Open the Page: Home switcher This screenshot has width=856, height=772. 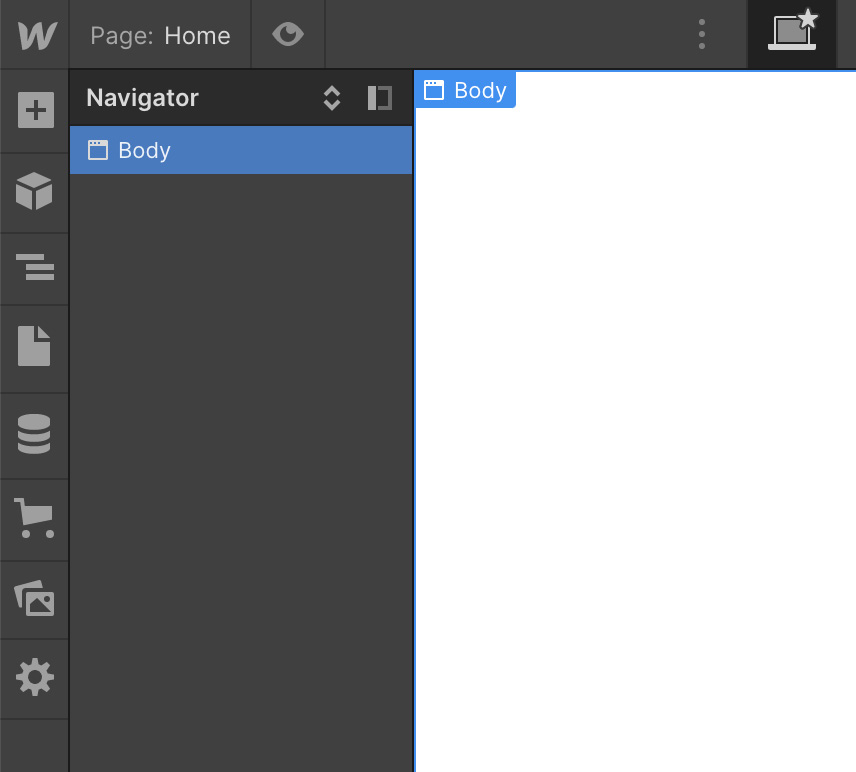point(160,36)
